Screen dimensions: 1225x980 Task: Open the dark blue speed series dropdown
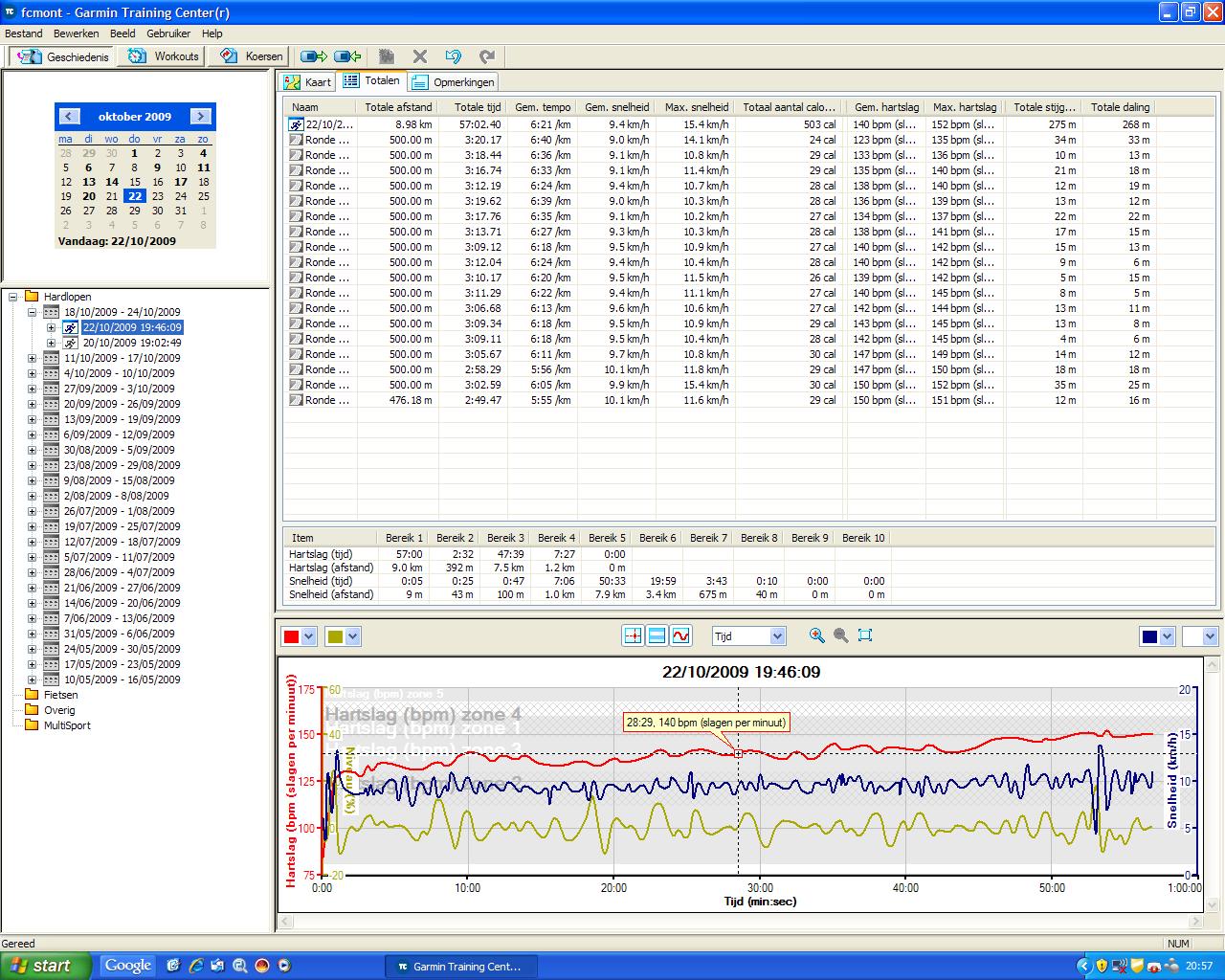[1166, 636]
